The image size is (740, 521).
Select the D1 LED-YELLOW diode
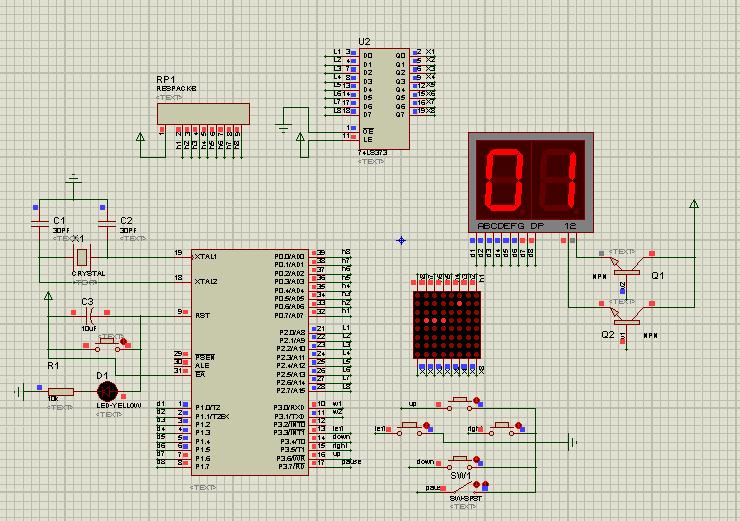(x=107, y=391)
